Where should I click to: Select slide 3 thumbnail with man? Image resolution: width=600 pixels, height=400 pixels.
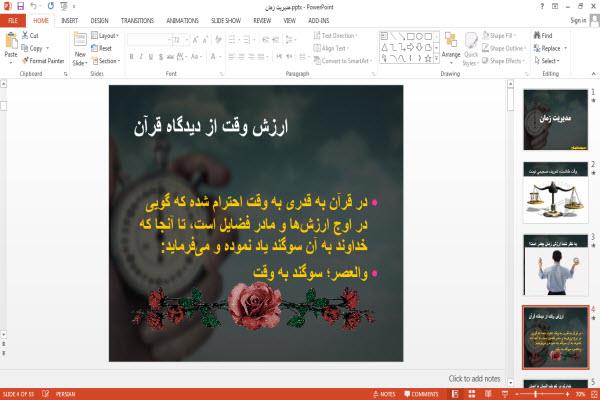(x=556, y=265)
